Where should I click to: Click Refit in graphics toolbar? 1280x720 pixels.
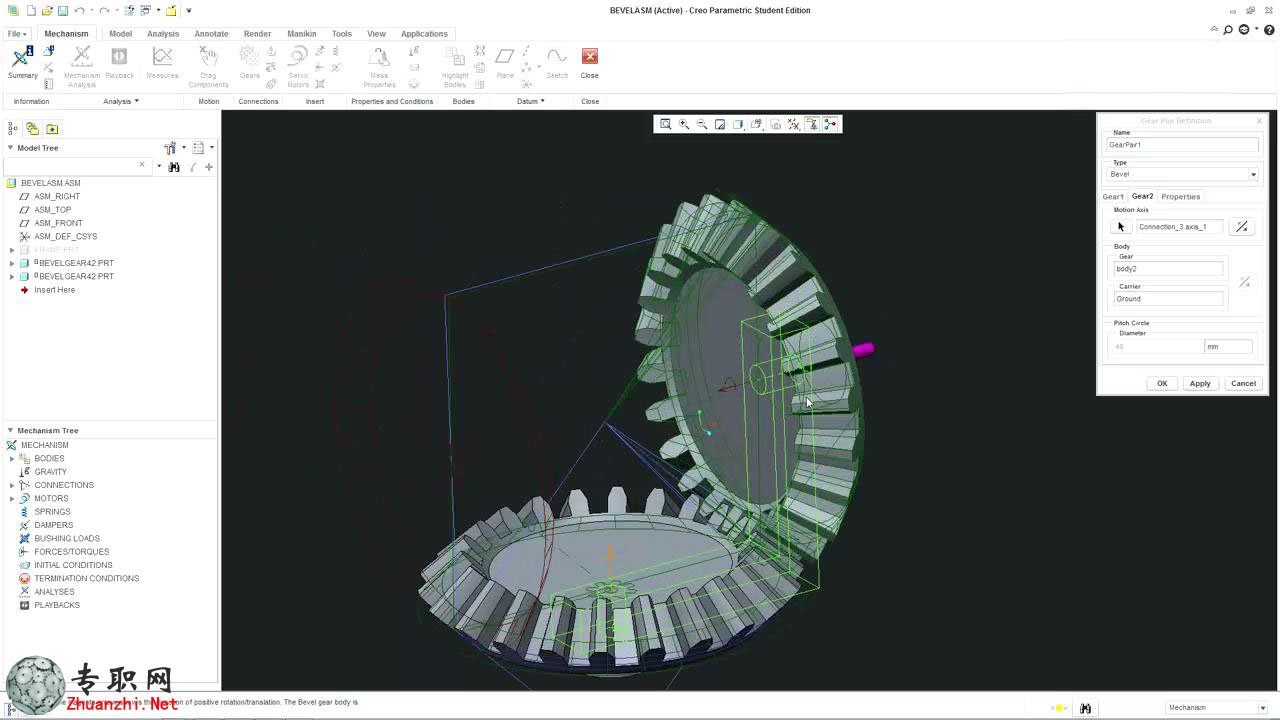click(665, 124)
